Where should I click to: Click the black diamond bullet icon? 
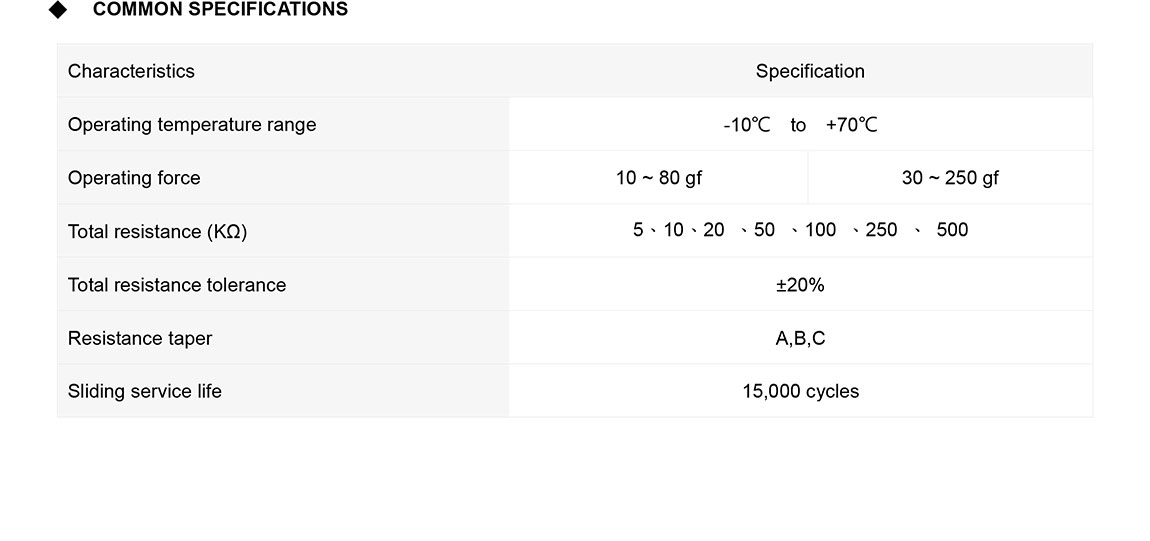[59, 10]
